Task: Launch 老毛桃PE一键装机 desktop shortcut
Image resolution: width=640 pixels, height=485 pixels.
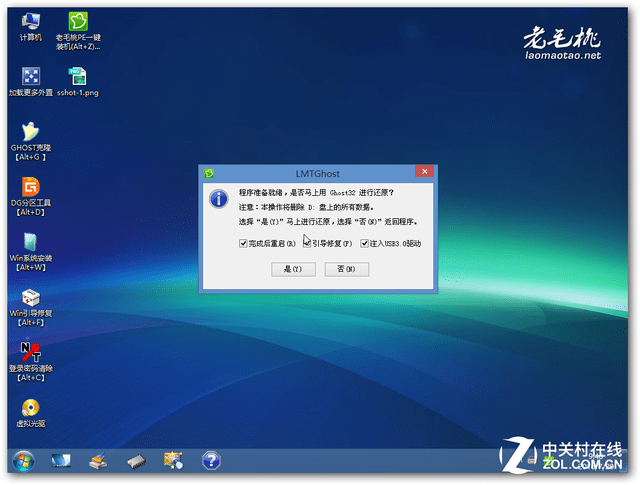Action: [78, 31]
